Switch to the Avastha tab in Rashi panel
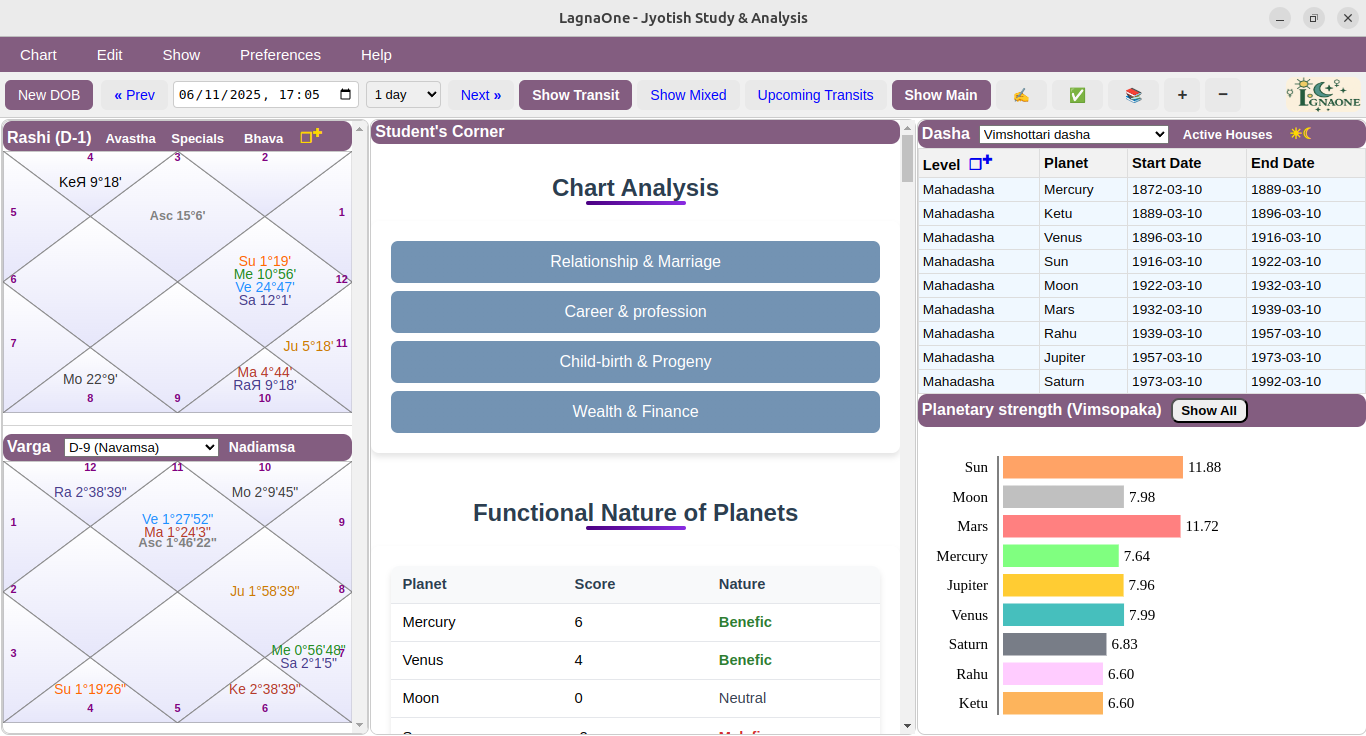 [130, 139]
